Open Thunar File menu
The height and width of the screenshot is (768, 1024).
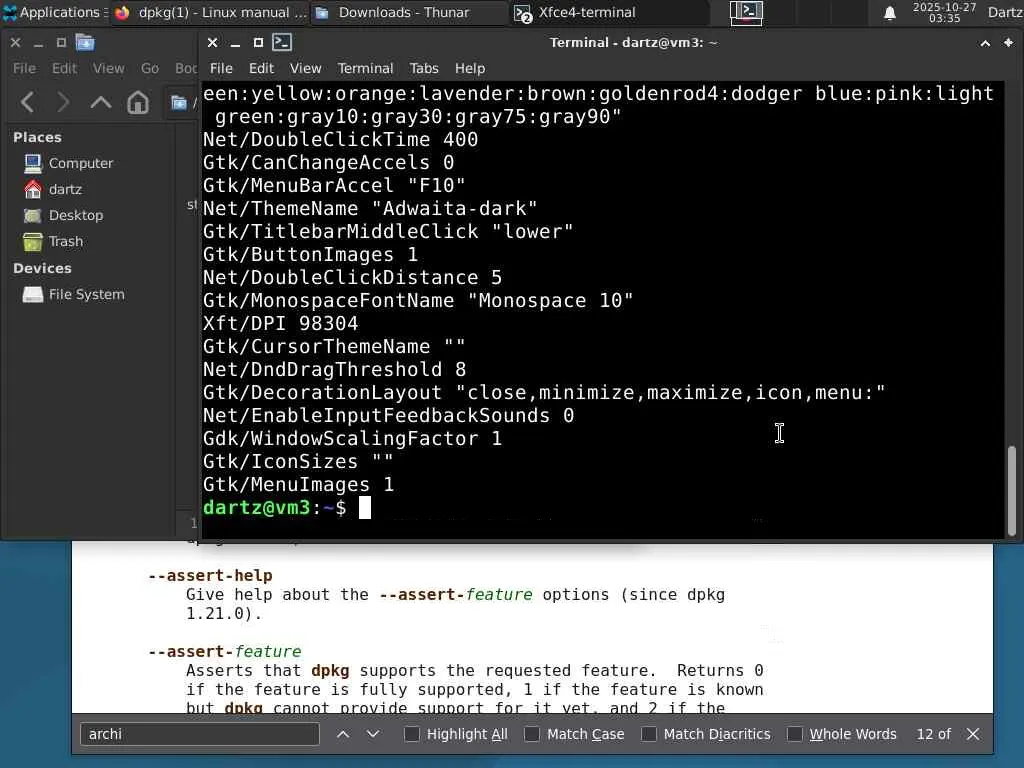[x=24, y=68]
